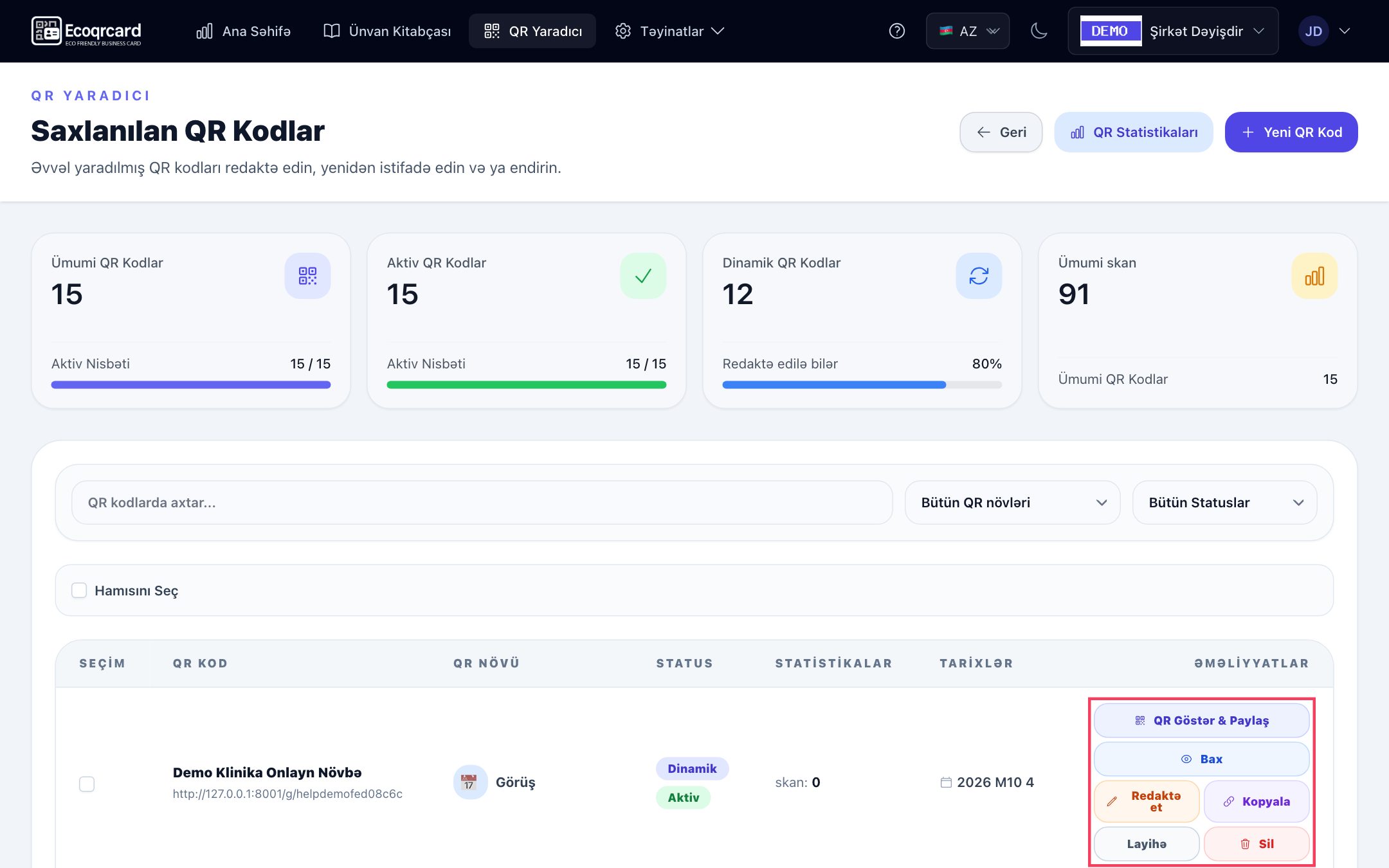Delete the QR code with Sil
The width and height of the screenshot is (1389, 868).
click(1257, 844)
